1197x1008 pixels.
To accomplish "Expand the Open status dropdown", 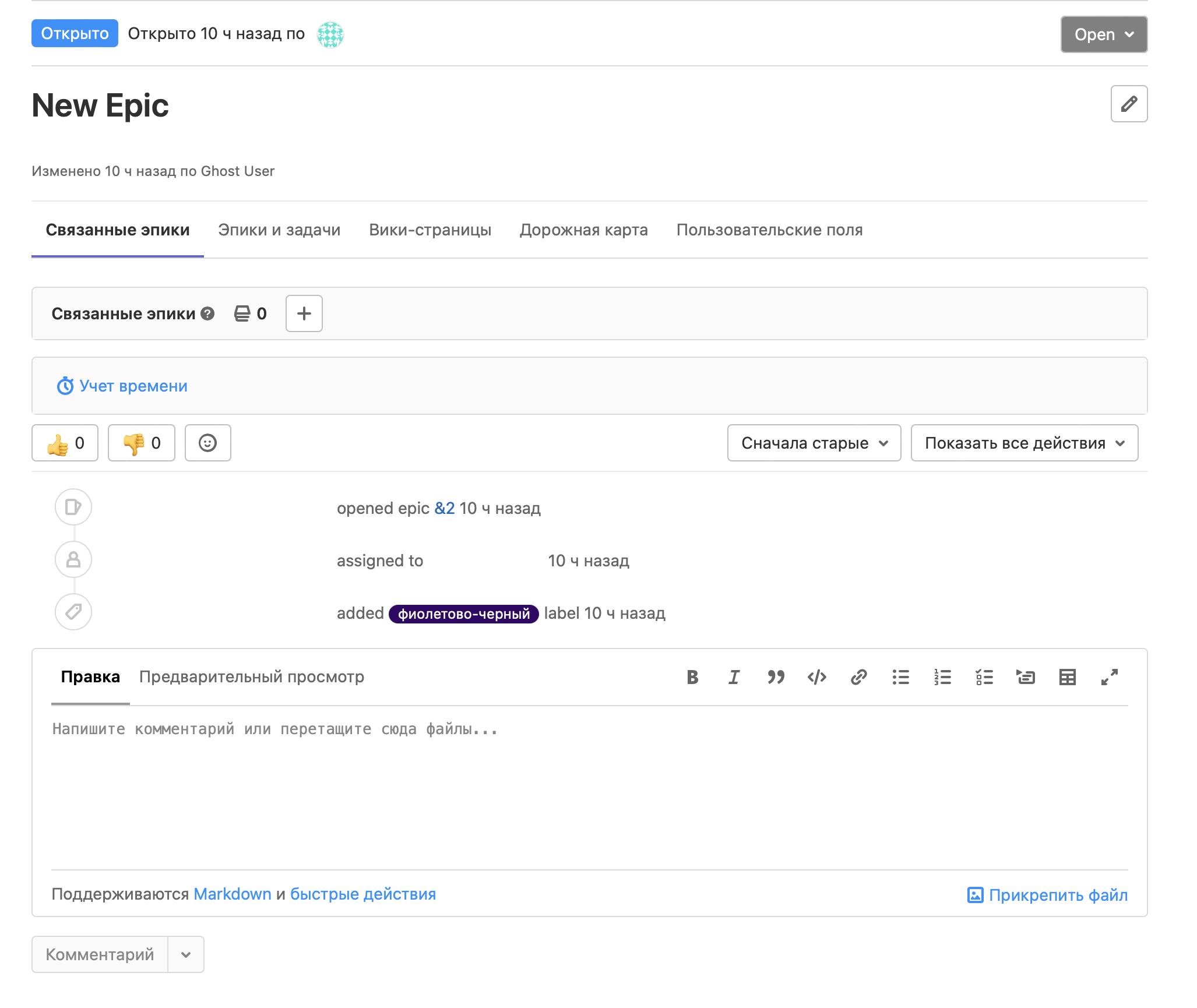I will point(1103,34).
